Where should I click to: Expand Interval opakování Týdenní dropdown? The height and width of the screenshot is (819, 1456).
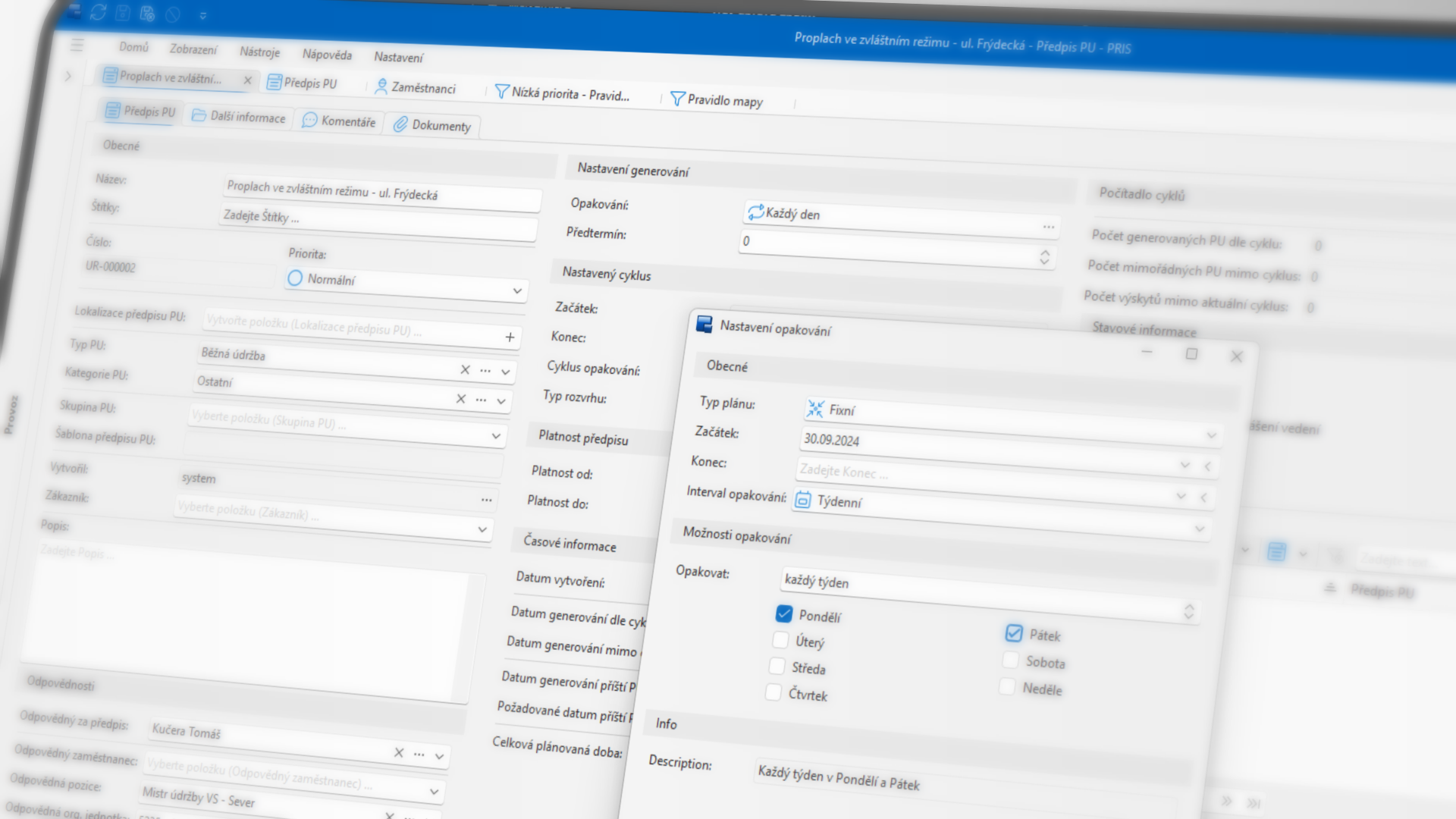(x=1200, y=529)
